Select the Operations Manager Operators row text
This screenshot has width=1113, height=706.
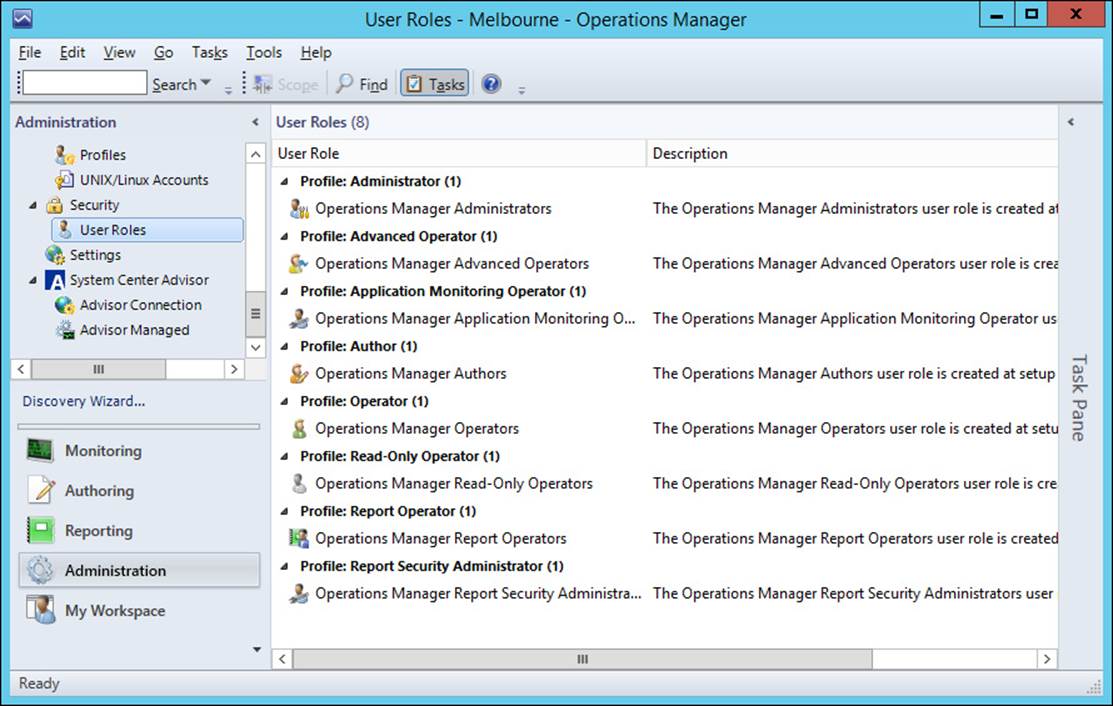point(417,429)
